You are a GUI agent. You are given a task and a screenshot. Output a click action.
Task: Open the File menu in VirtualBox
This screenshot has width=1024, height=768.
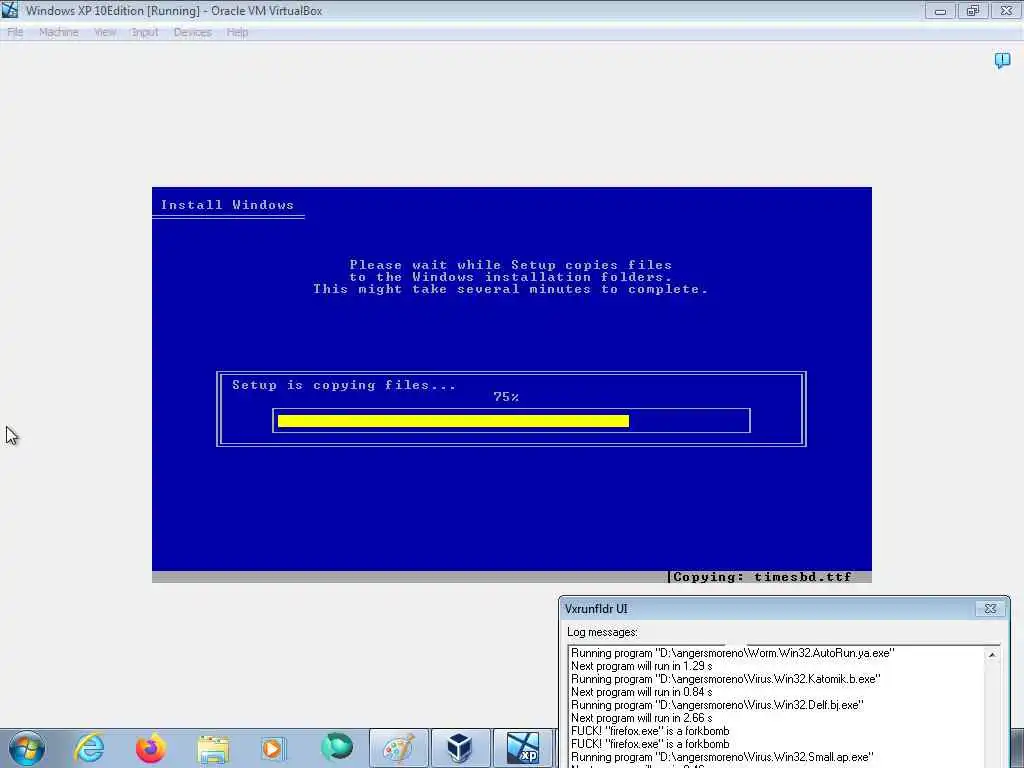point(15,32)
